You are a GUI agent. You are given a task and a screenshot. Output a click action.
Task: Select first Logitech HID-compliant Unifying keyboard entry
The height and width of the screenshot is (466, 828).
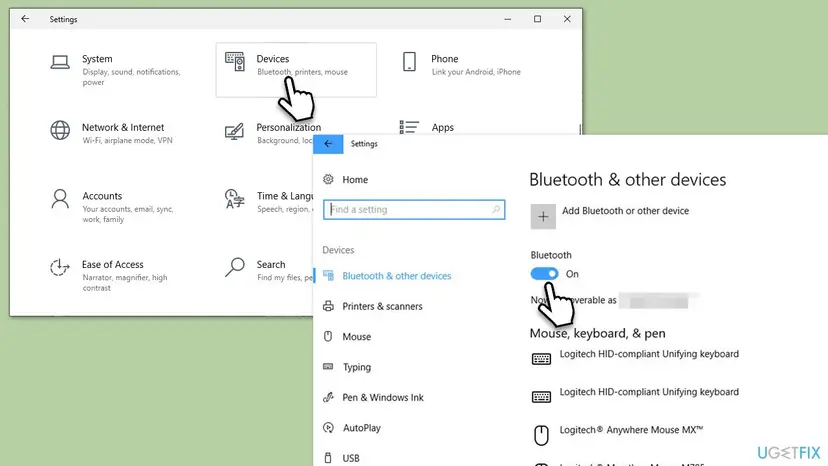[x=649, y=354]
